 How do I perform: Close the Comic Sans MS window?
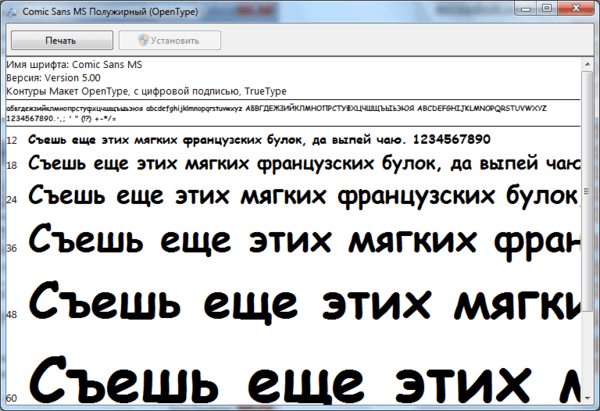576,8
